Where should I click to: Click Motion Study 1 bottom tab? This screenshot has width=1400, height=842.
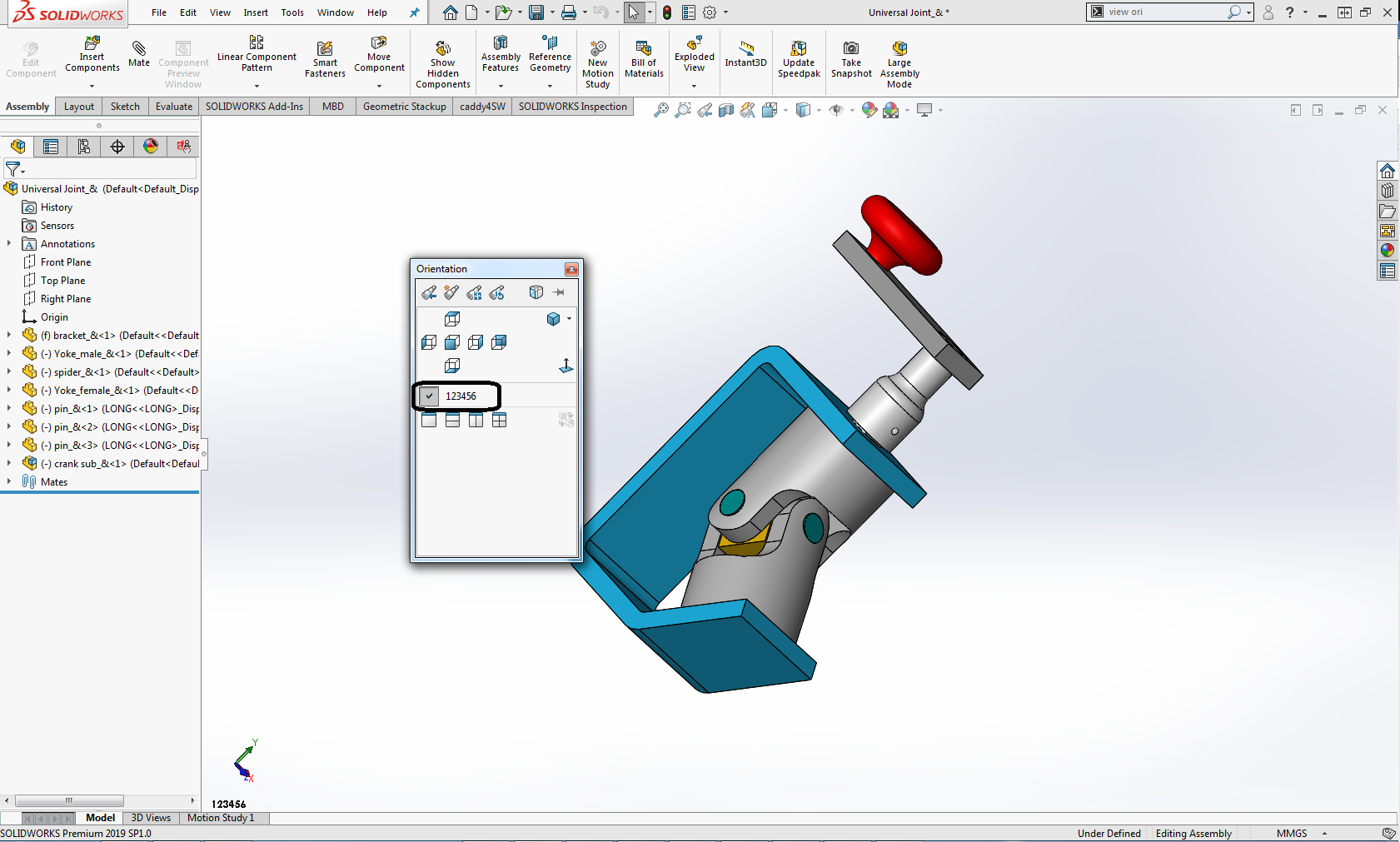[x=221, y=818]
